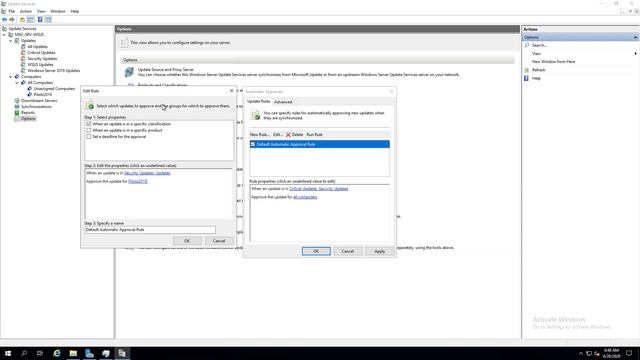Viewport: 640px width, 360px height.
Task: Collapse the All Computers tree node
Action: tap(17, 82)
